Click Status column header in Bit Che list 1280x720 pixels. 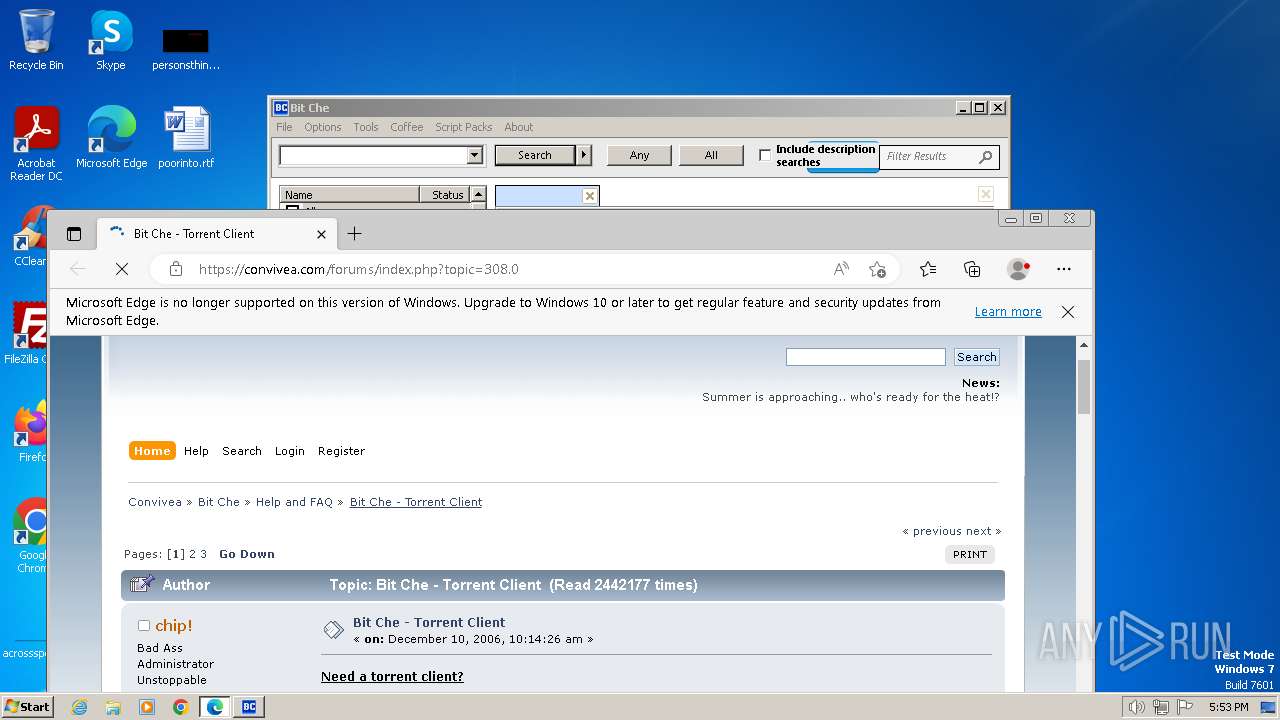point(447,195)
